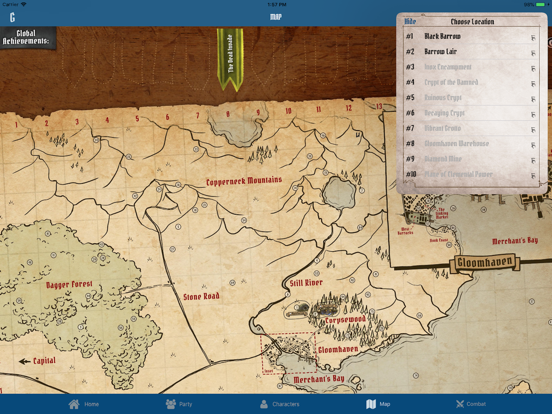The width and height of the screenshot is (552, 414).
Task: Tap the flag icon on Ruinous Crypt row
Action: coord(533,99)
